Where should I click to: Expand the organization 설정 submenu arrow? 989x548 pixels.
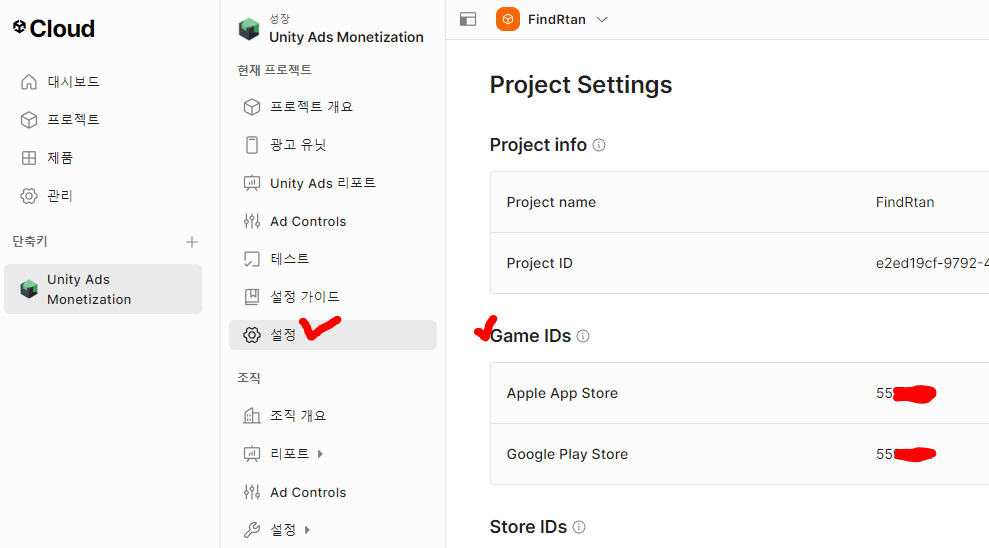click(307, 530)
